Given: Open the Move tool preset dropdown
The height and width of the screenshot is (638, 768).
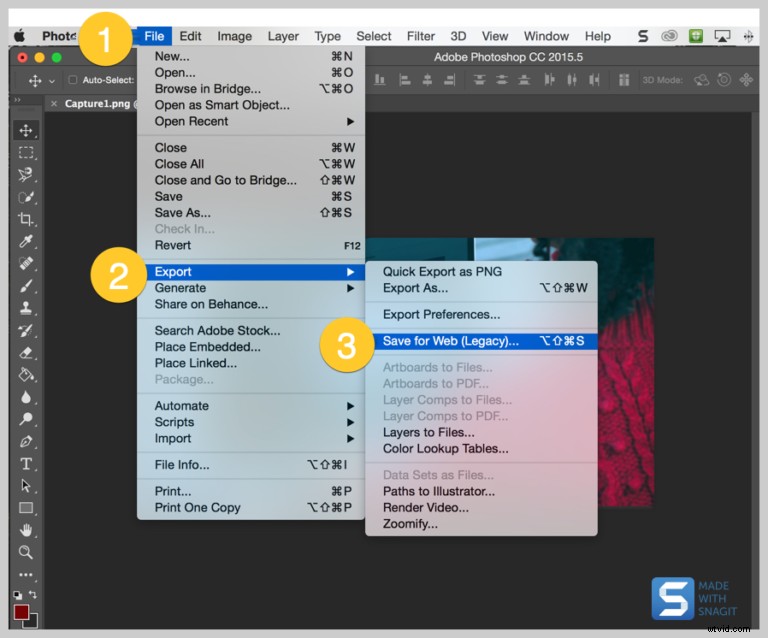Looking at the screenshot, I should [x=52, y=81].
